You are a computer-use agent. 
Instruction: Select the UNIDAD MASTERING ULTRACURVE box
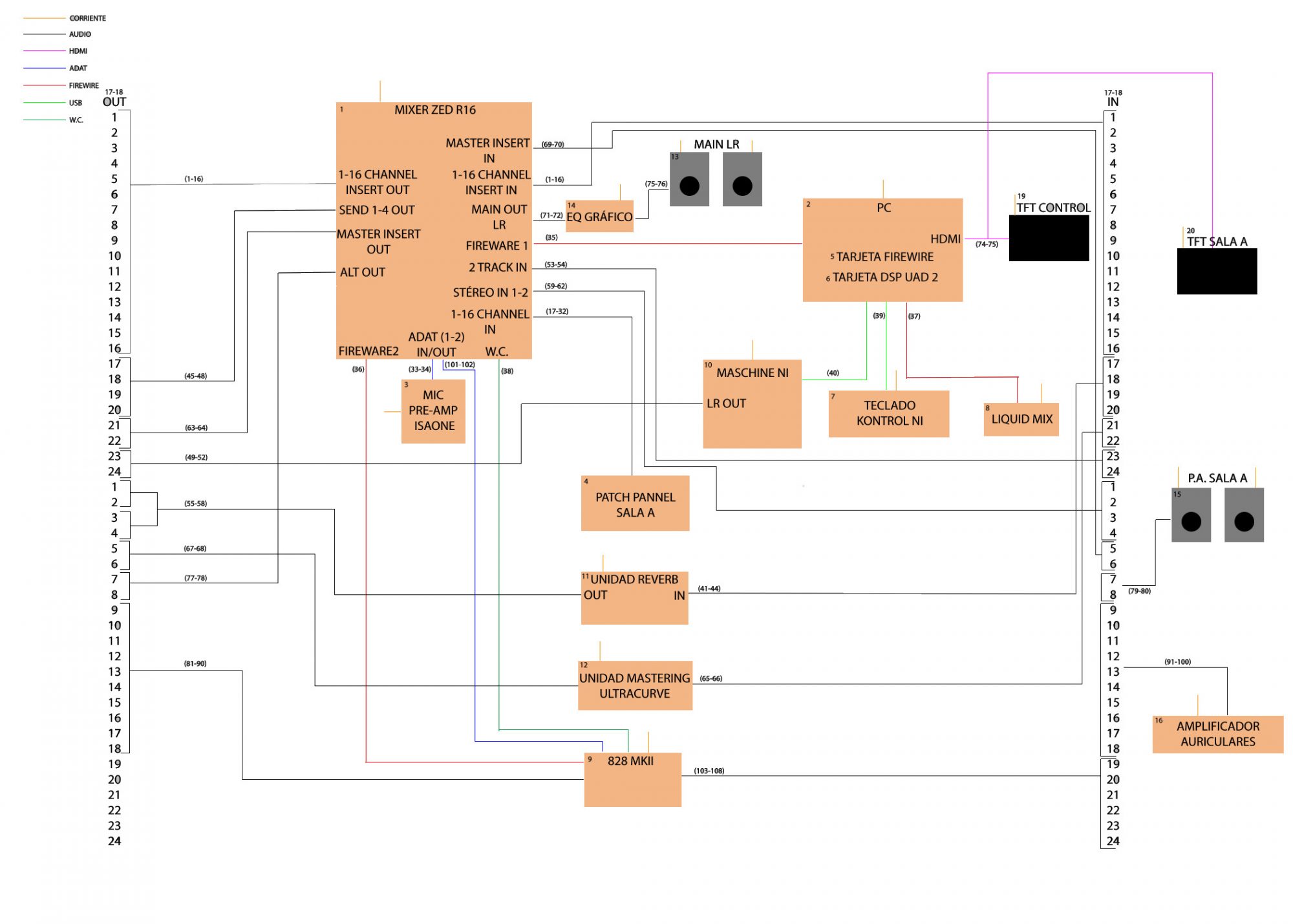(x=635, y=685)
